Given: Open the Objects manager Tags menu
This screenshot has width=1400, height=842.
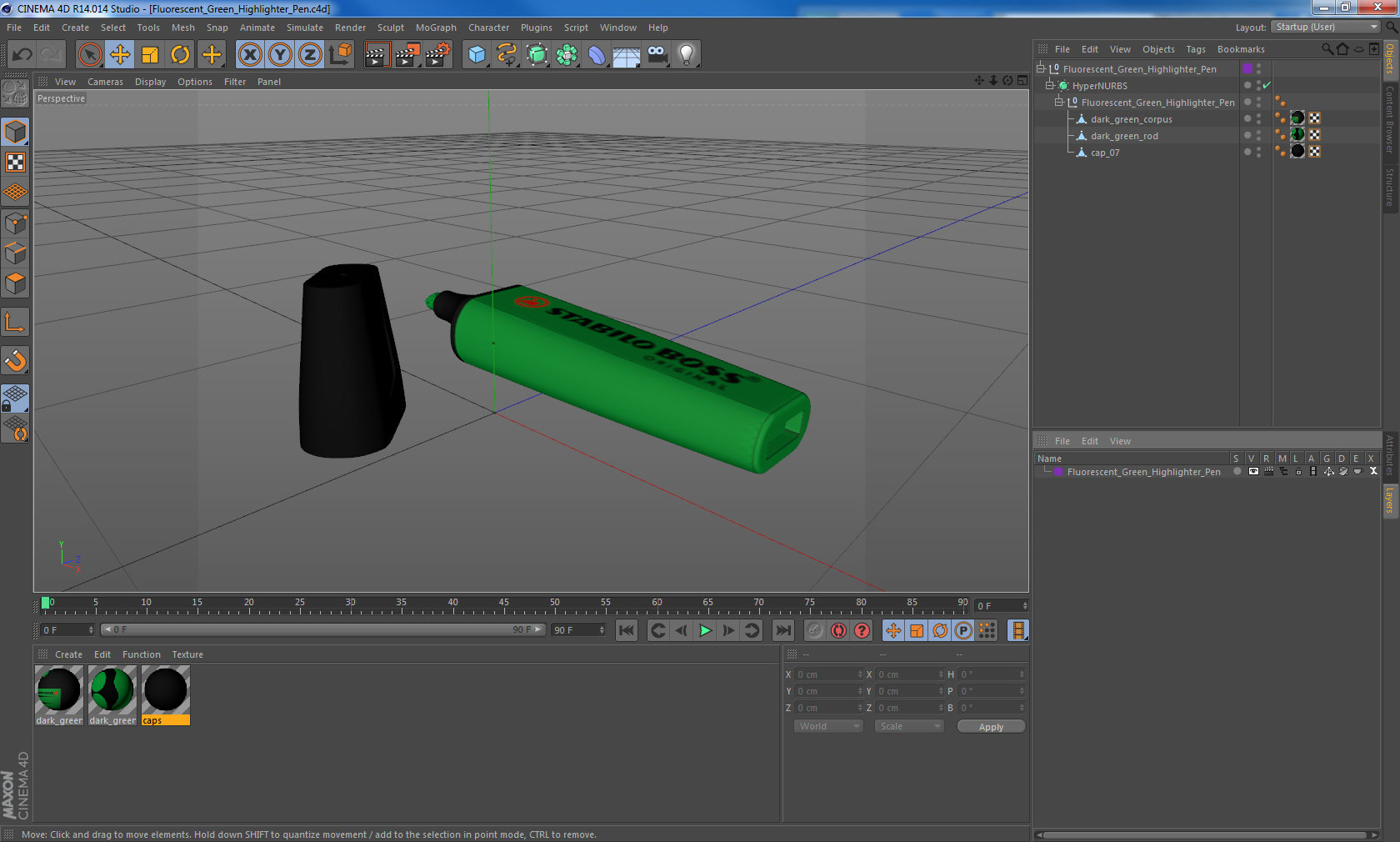Looking at the screenshot, I should (1196, 49).
